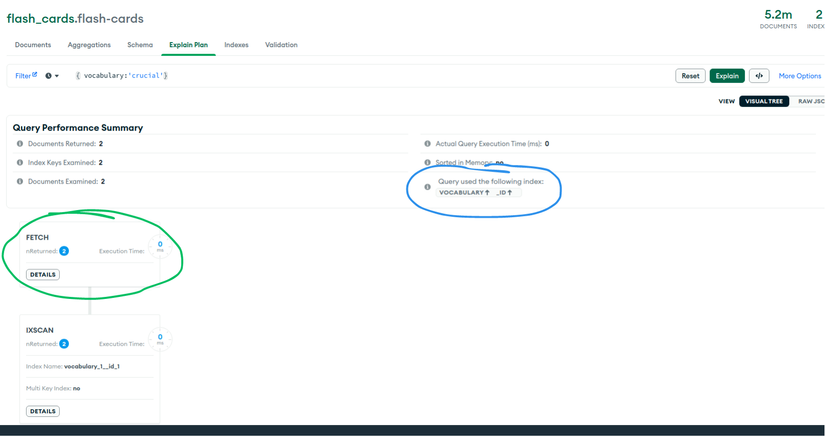The height and width of the screenshot is (436, 825).
Task: Click the Documents Examined info icon
Action: pos(20,181)
